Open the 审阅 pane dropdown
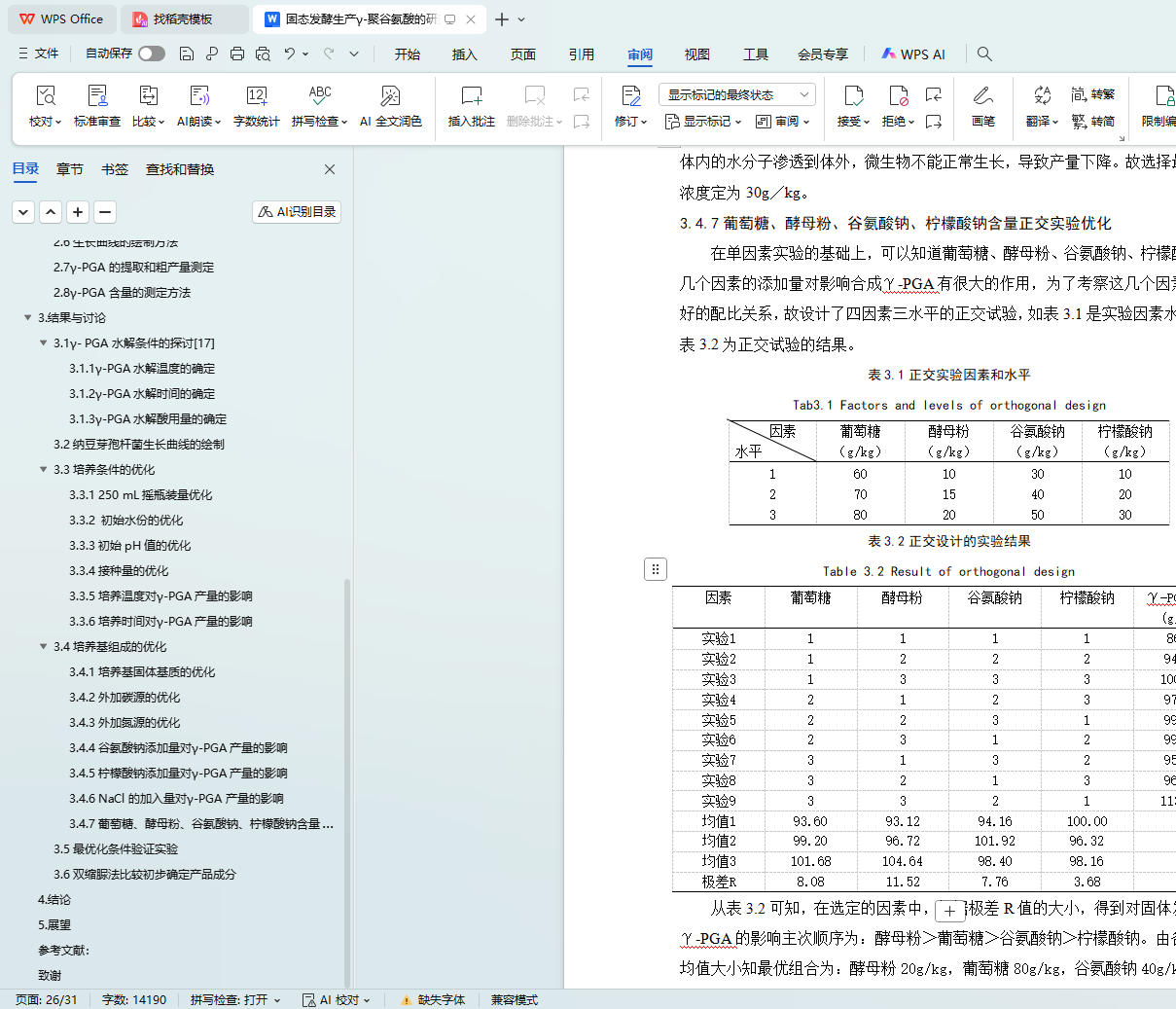The image size is (1176, 1009). [x=783, y=122]
